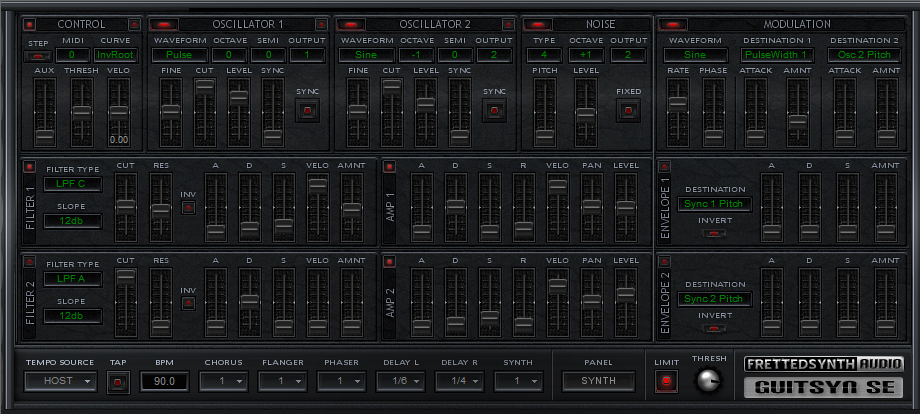Click the Noise OUTPUT value 2 field
Screen dimensions: 920x414
click(x=628, y=55)
